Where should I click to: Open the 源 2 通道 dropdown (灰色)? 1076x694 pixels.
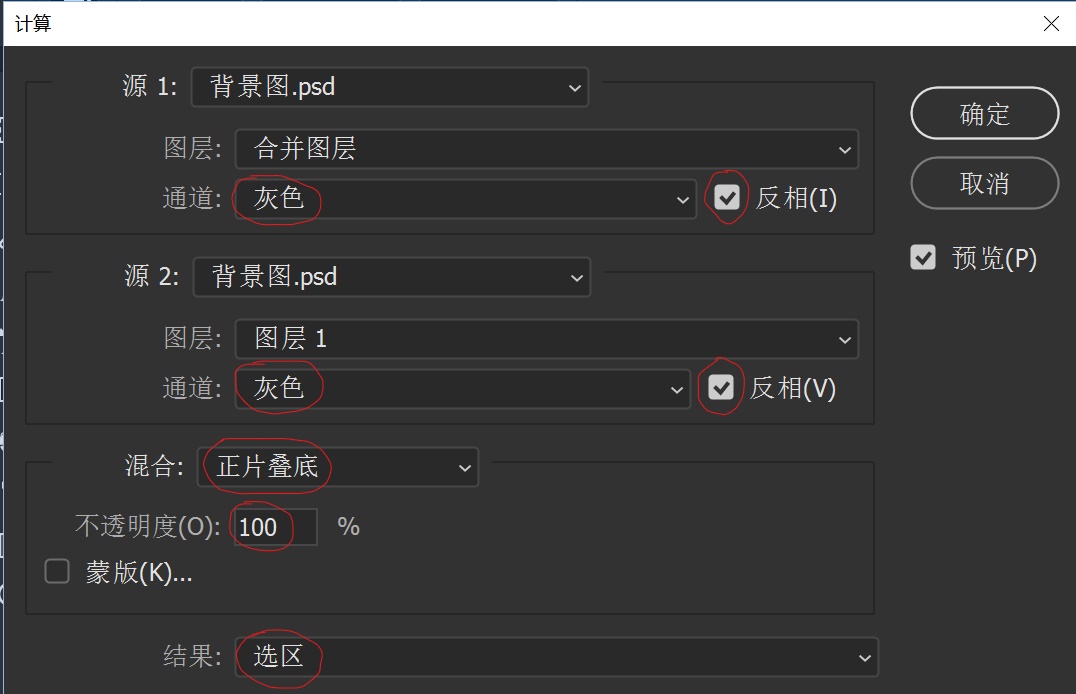point(463,389)
